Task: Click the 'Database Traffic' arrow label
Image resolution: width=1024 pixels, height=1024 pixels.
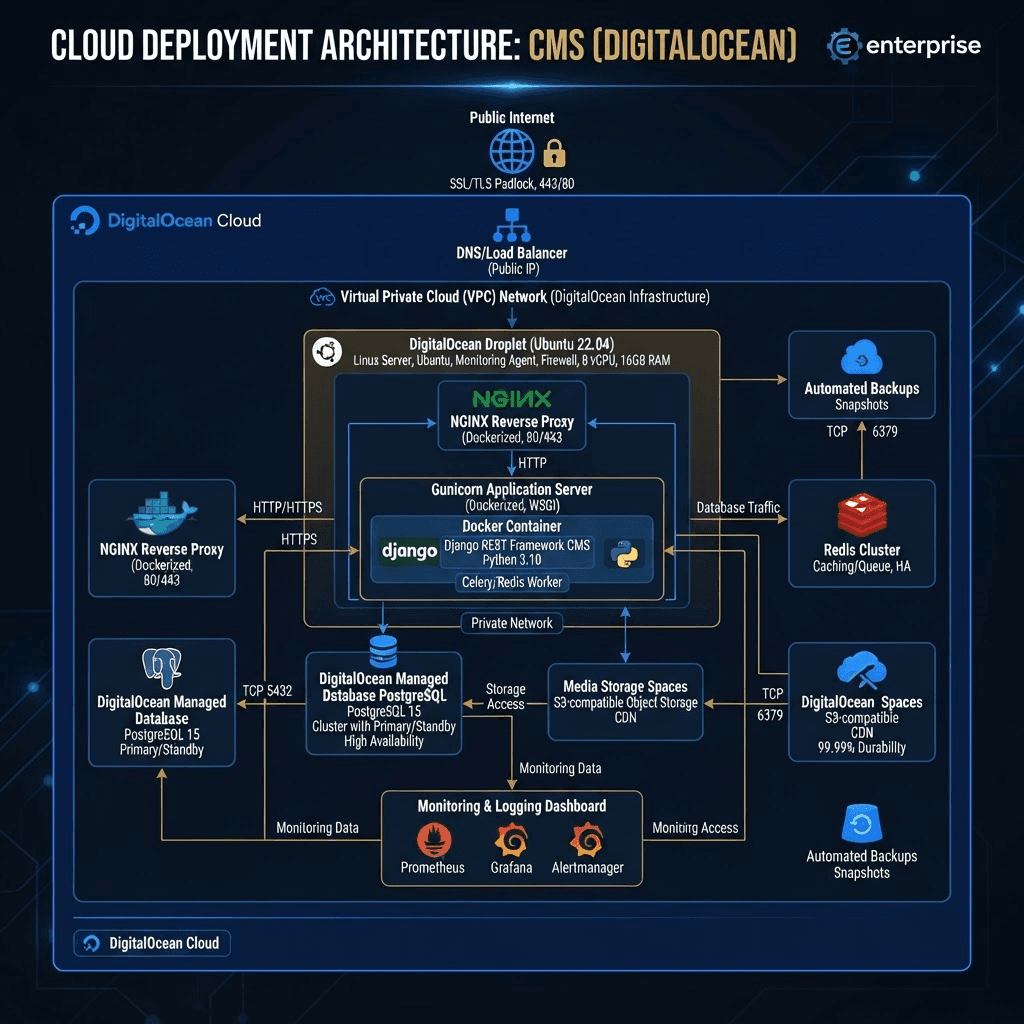Action: pos(738,507)
